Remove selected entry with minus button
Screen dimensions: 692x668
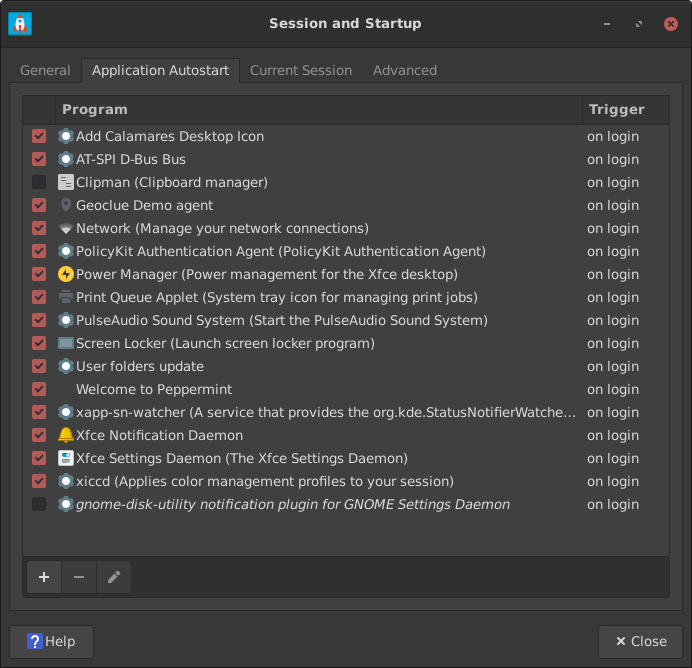pyautogui.click(x=79, y=577)
